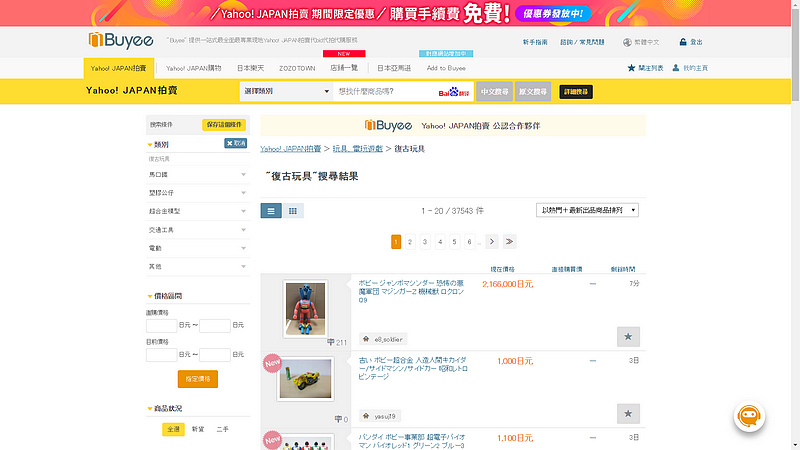Add e8_soldier item to watchlist star
Screen dimensions: 800x450
click(x=628, y=337)
